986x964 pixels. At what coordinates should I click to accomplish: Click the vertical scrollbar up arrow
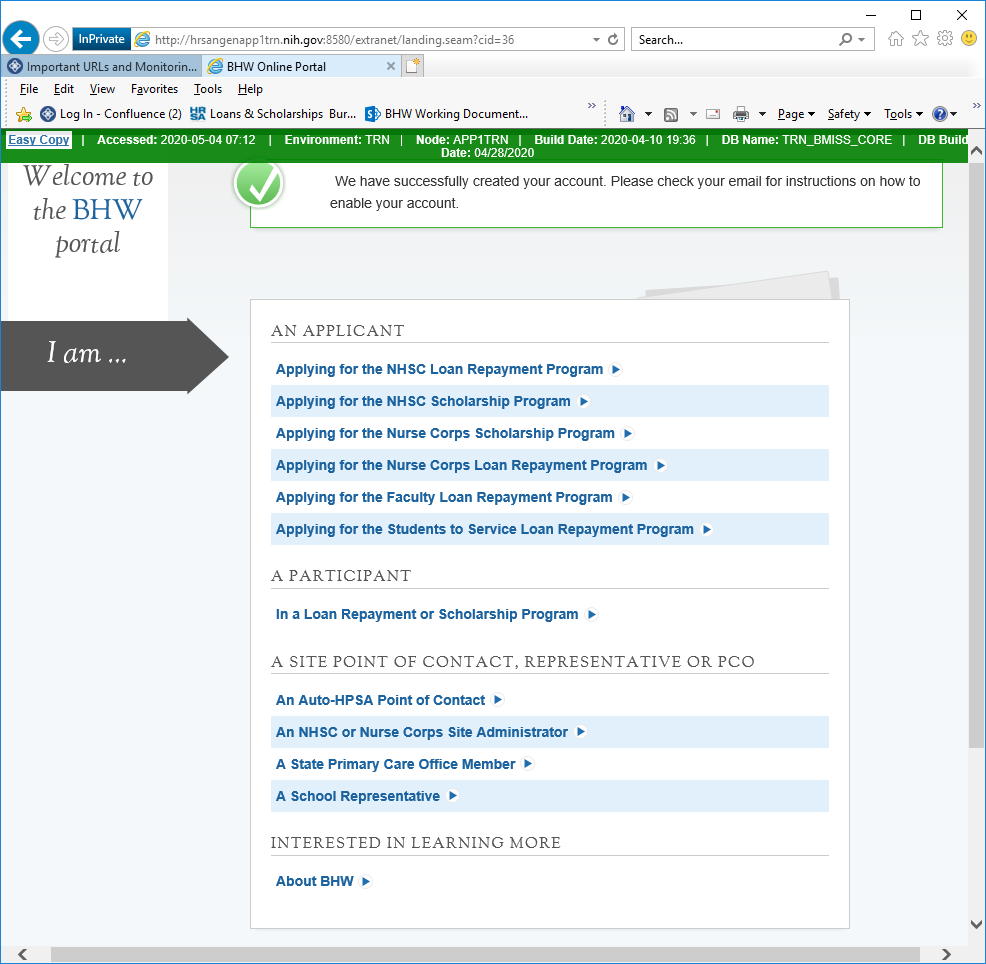coord(976,151)
